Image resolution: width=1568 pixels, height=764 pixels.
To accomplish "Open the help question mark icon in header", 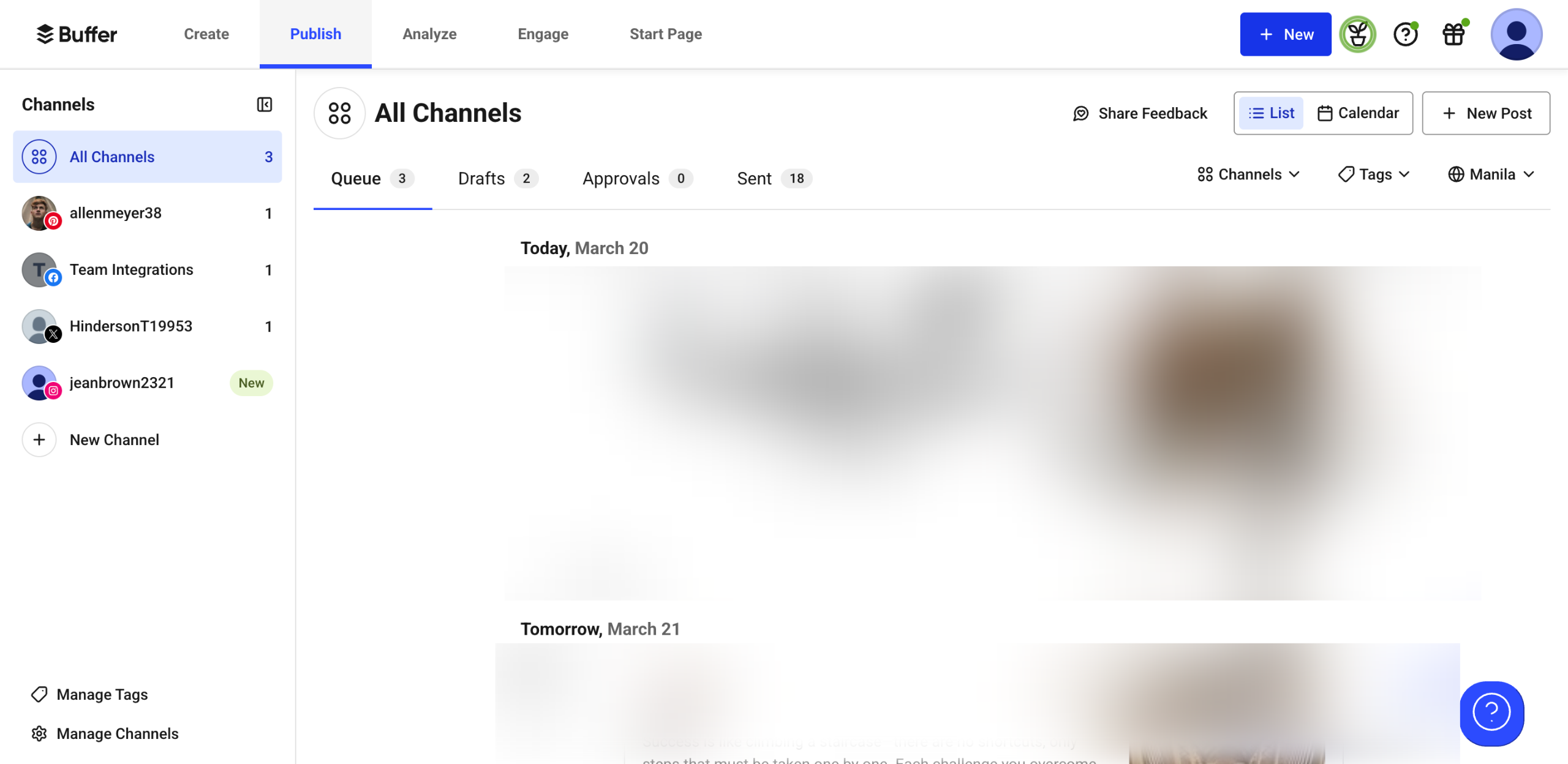I will pos(1405,34).
